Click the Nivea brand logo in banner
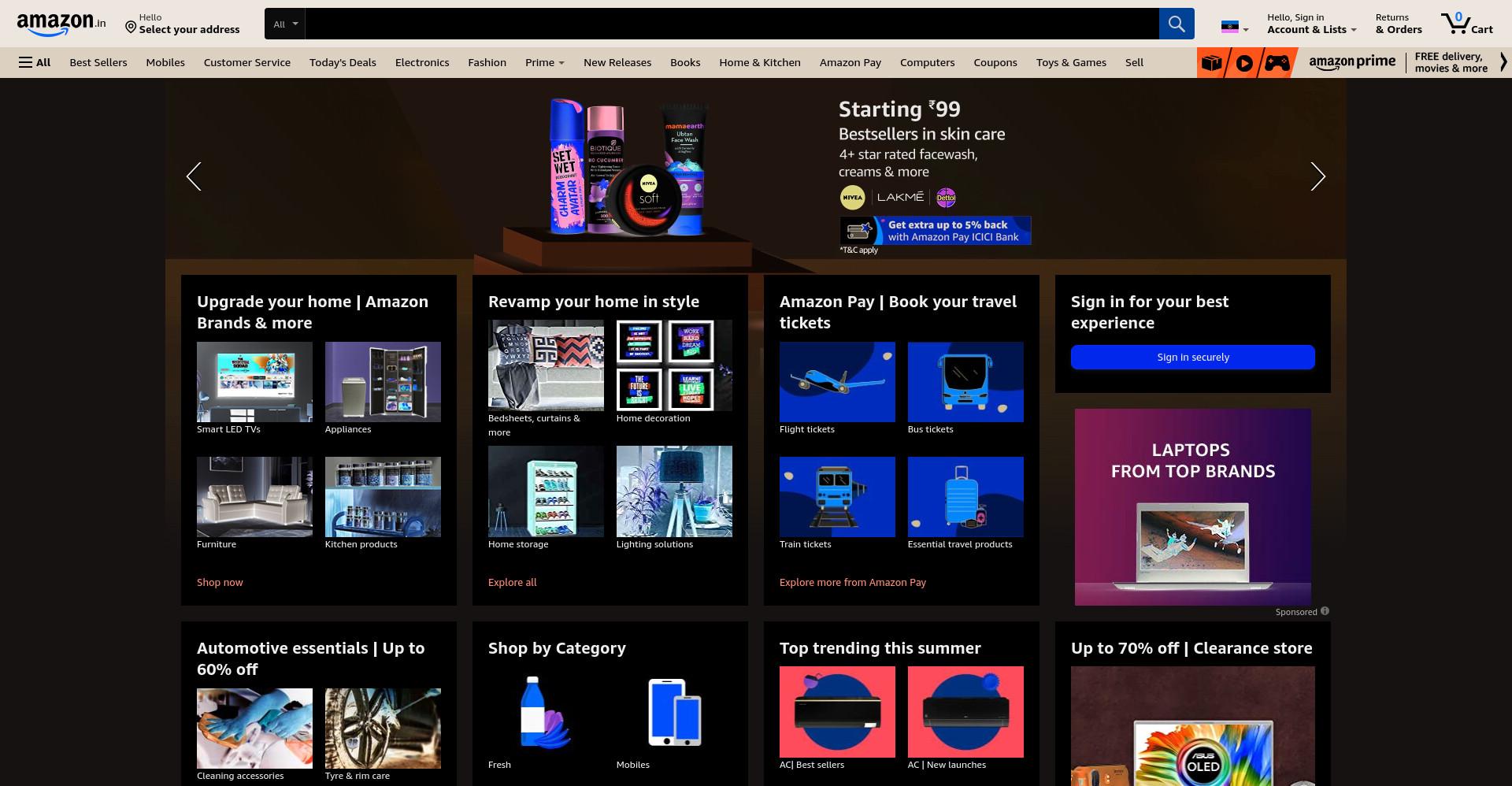The height and width of the screenshot is (786, 1512). (x=852, y=198)
